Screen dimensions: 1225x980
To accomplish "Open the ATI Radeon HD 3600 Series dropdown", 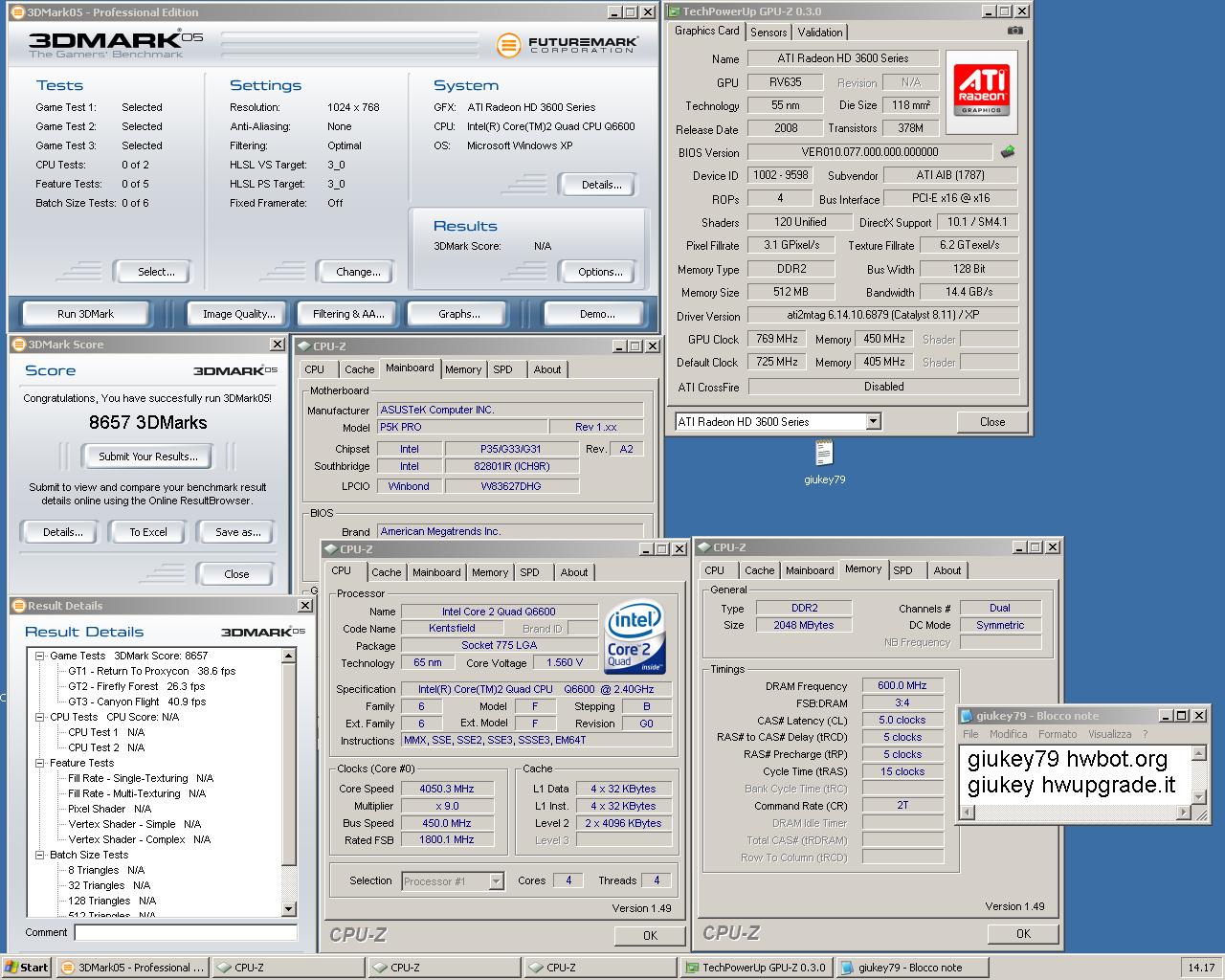I will (x=873, y=421).
